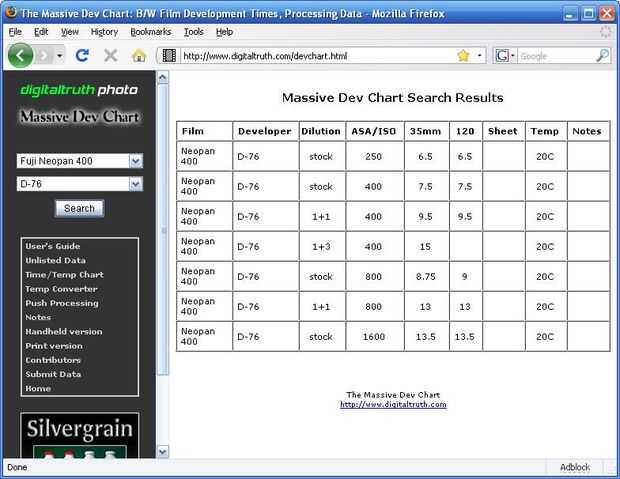Reload the page with the blue refresh icon
This screenshot has height=479, width=620.
(82, 56)
